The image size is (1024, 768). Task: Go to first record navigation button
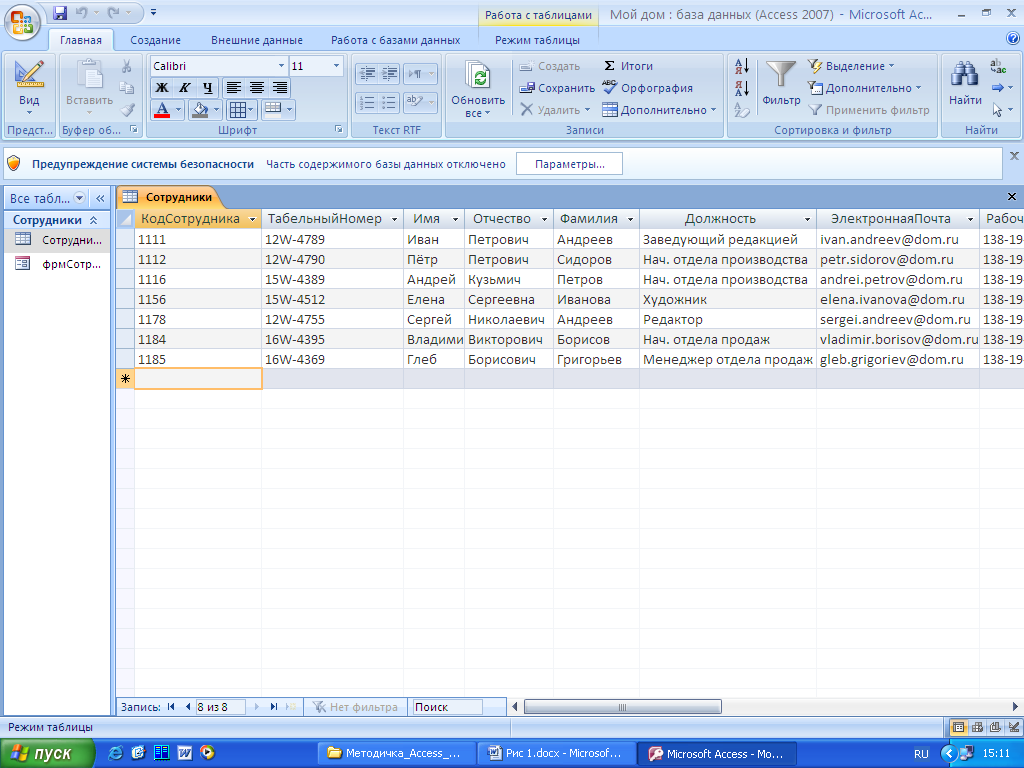click(171, 707)
